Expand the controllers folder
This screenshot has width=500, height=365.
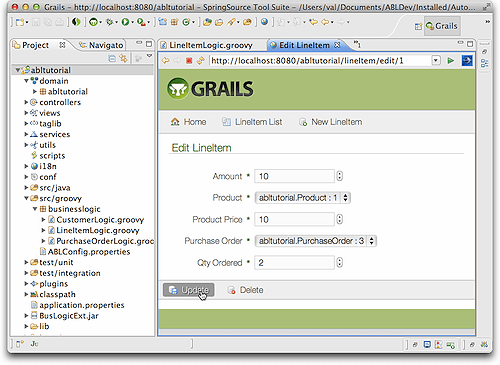(x=26, y=102)
